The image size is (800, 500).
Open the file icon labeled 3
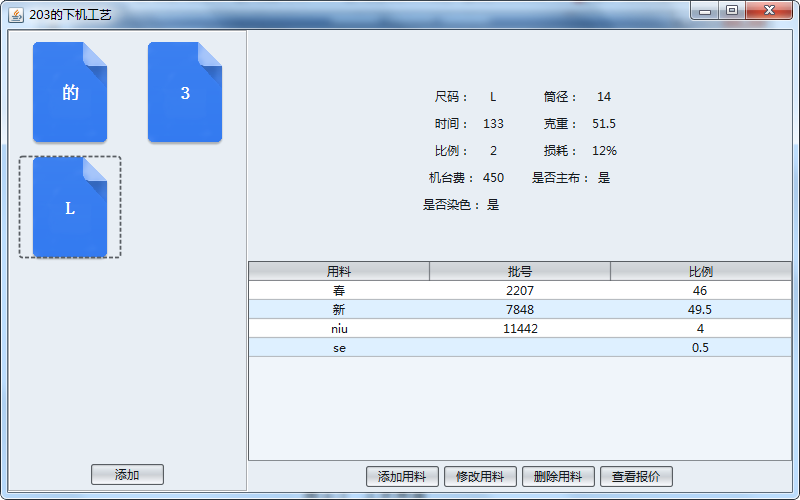[x=185, y=92]
